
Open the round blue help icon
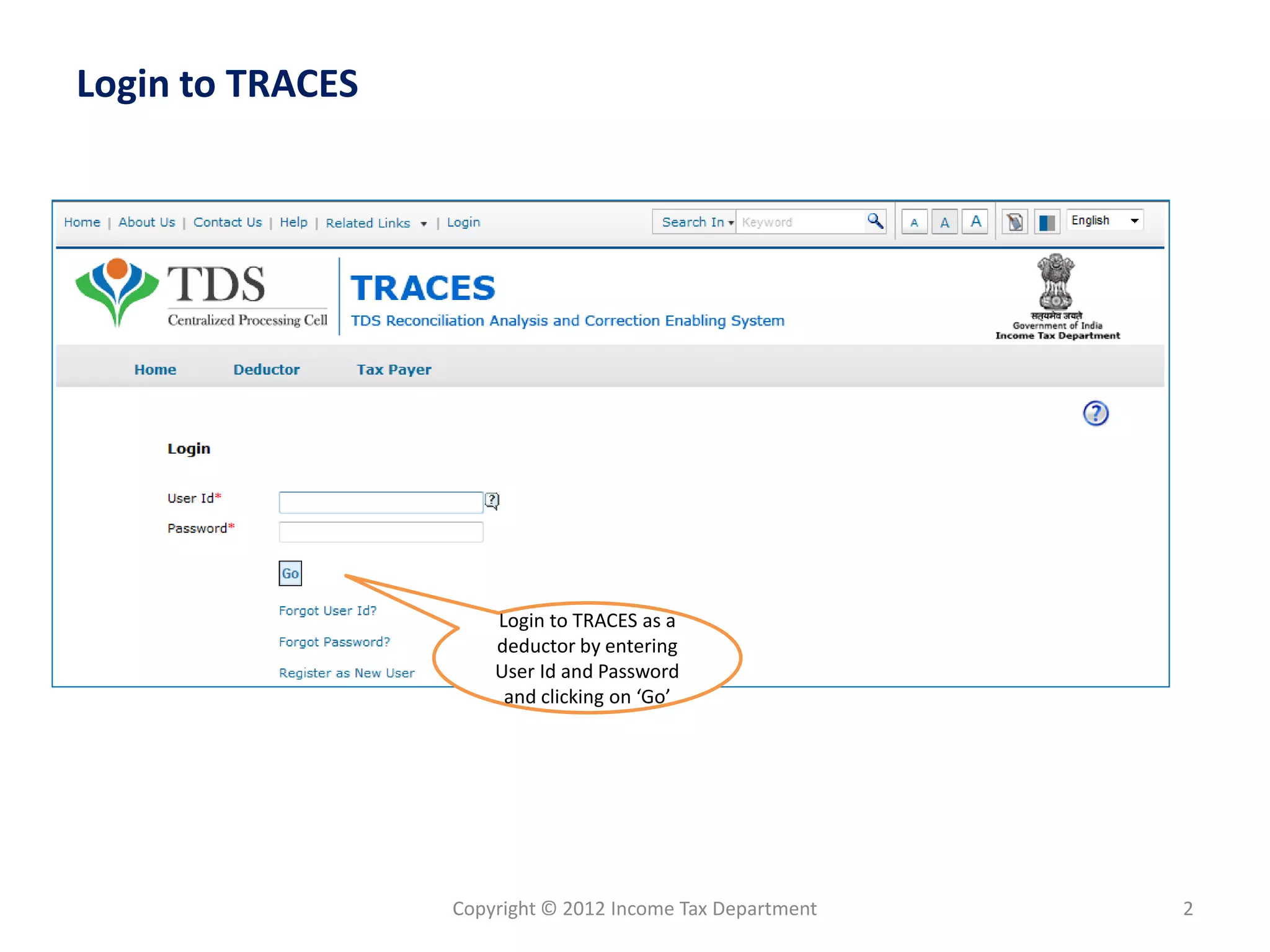1095,413
